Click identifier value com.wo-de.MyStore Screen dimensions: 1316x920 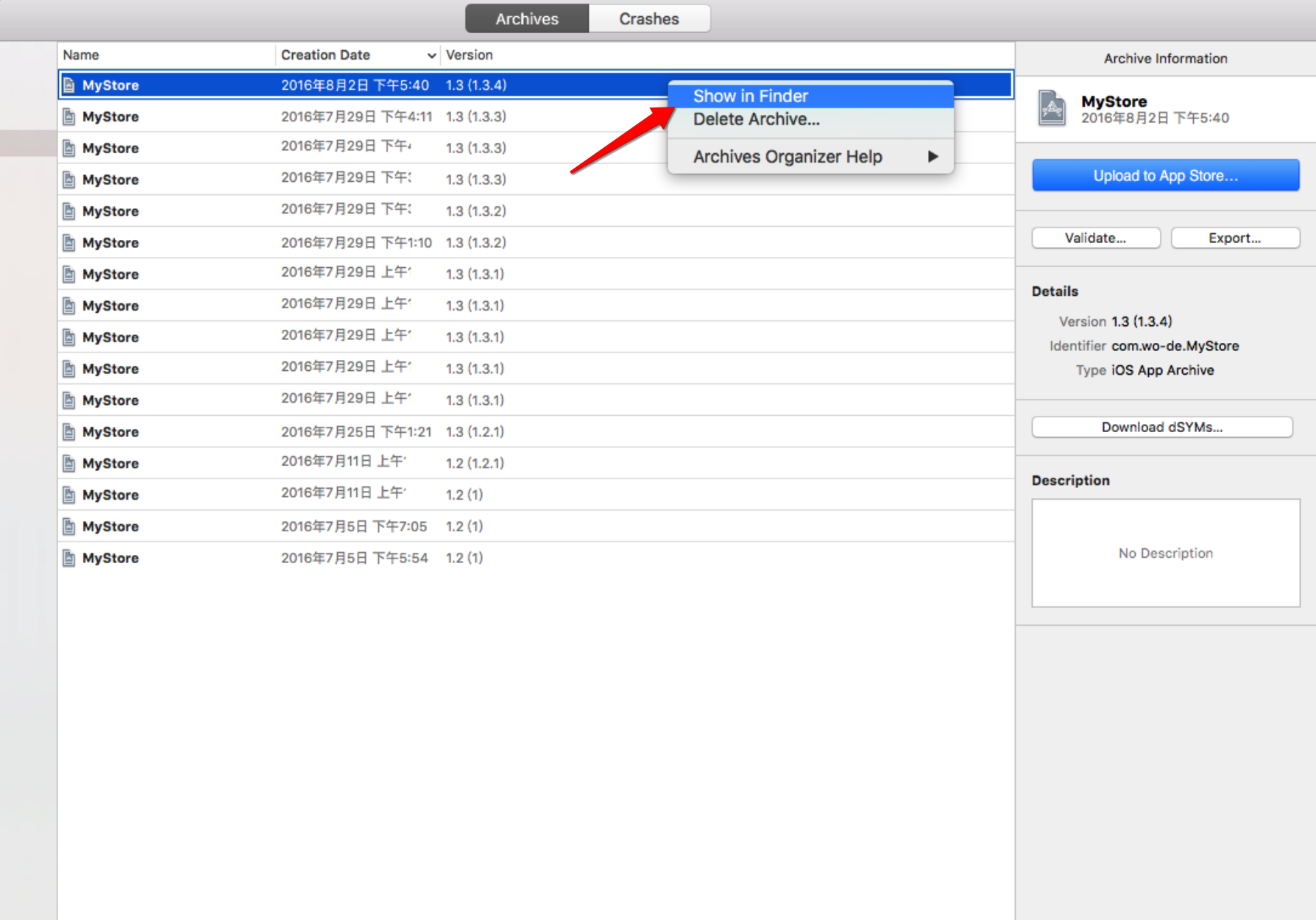(1175, 346)
